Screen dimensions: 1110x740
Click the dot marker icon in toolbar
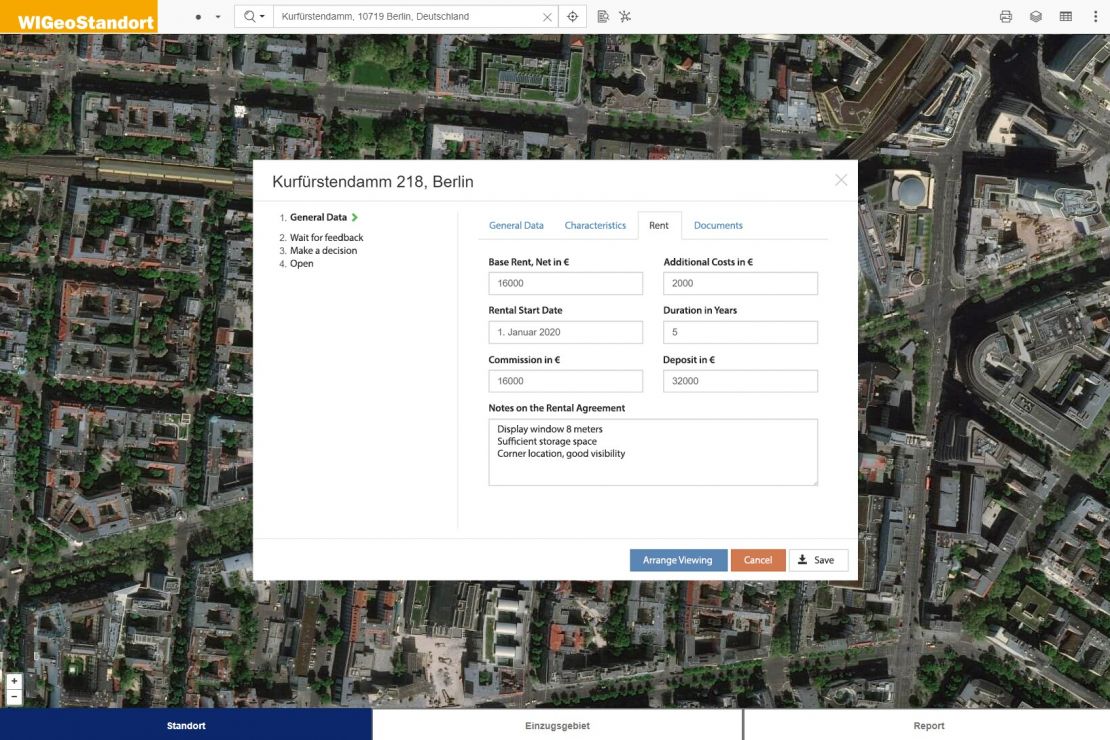tap(198, 16)
